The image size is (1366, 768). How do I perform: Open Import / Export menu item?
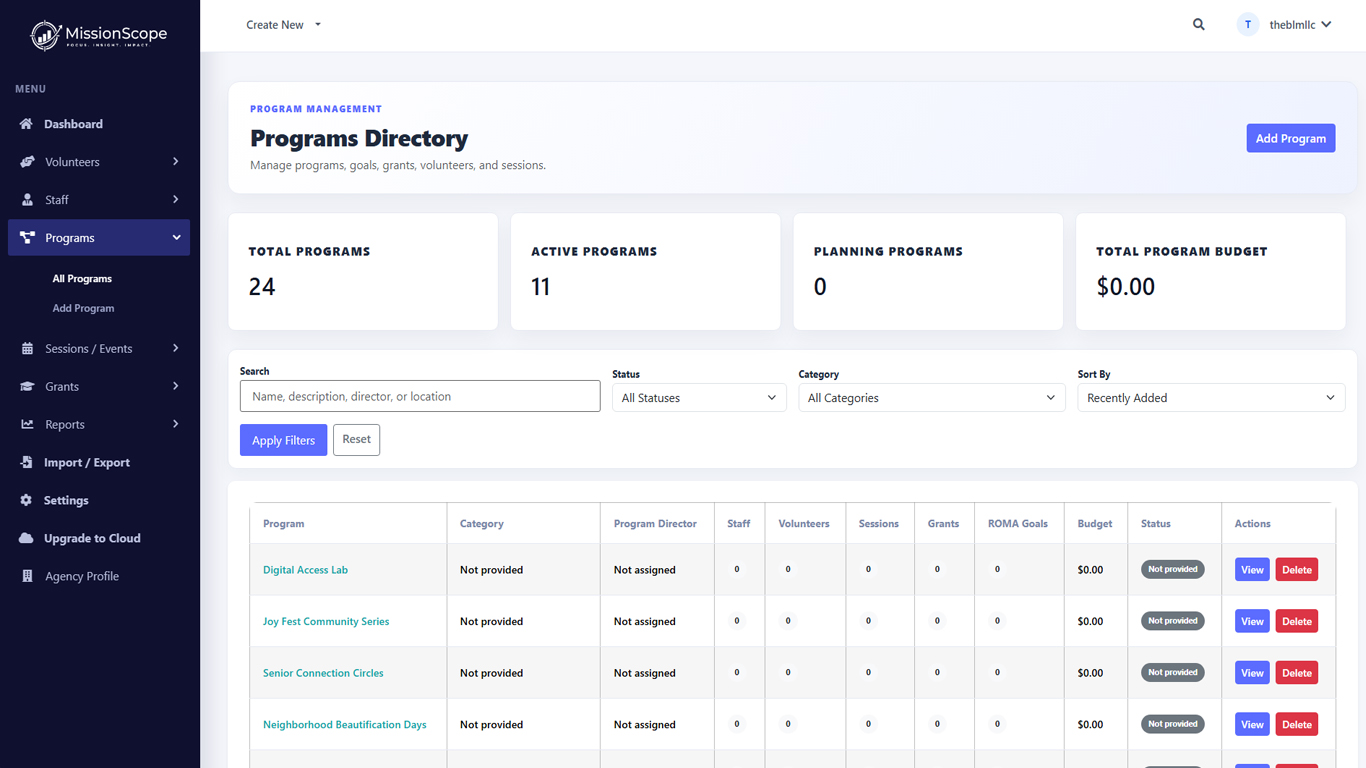[x=87, y=463]
